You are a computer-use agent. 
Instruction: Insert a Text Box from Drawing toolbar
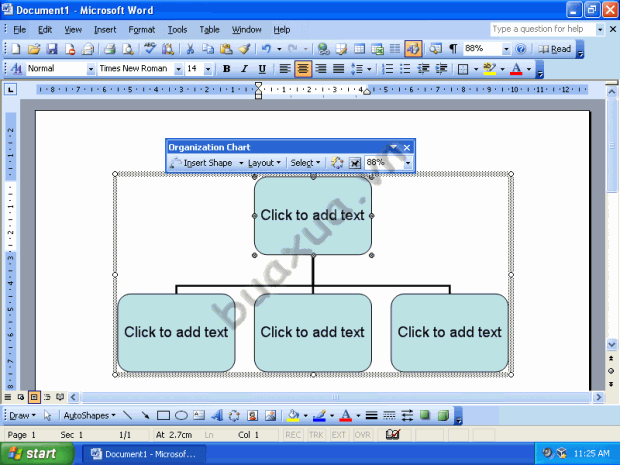tap(199, 415)
